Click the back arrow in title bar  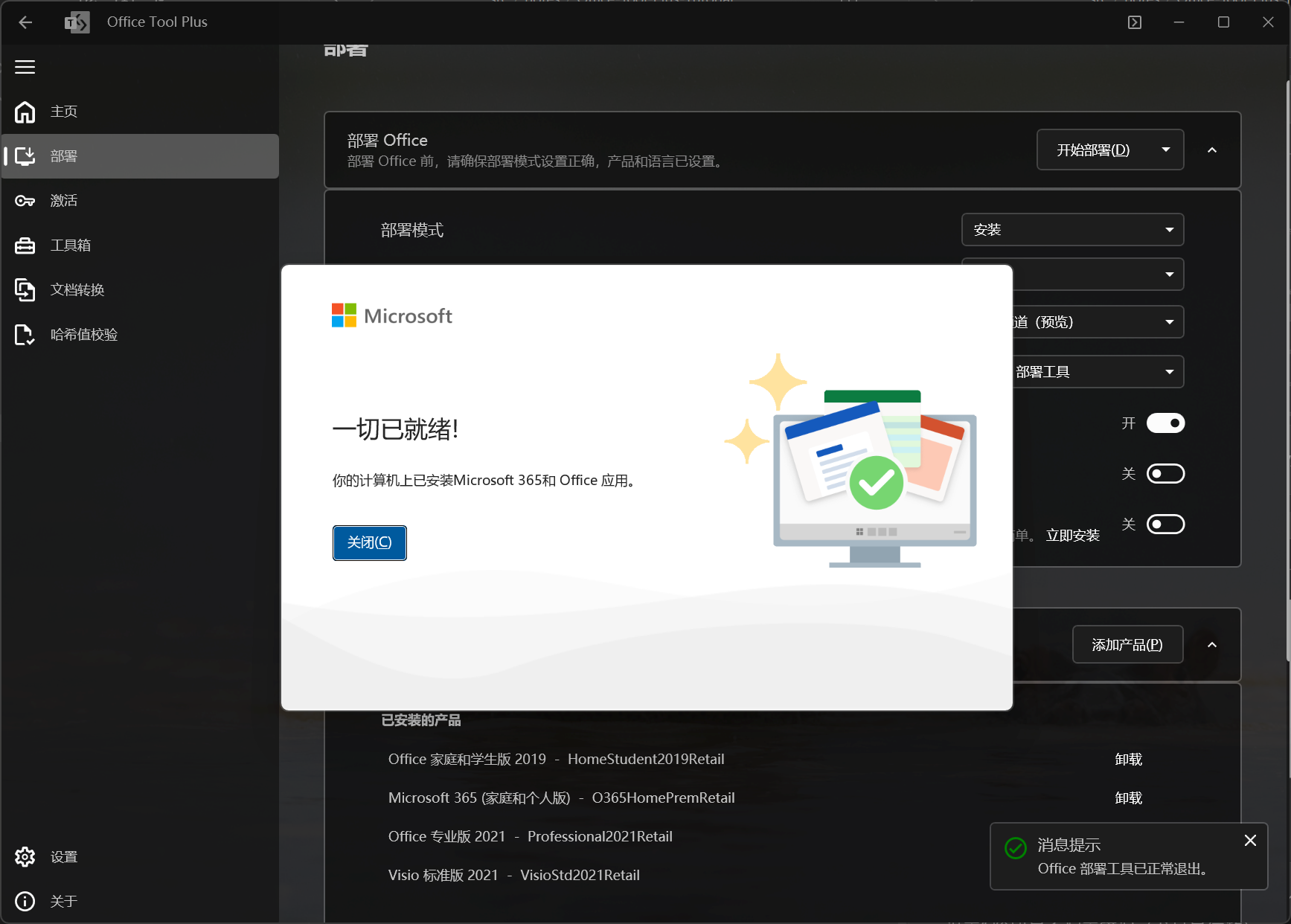[x=25, y=22]
